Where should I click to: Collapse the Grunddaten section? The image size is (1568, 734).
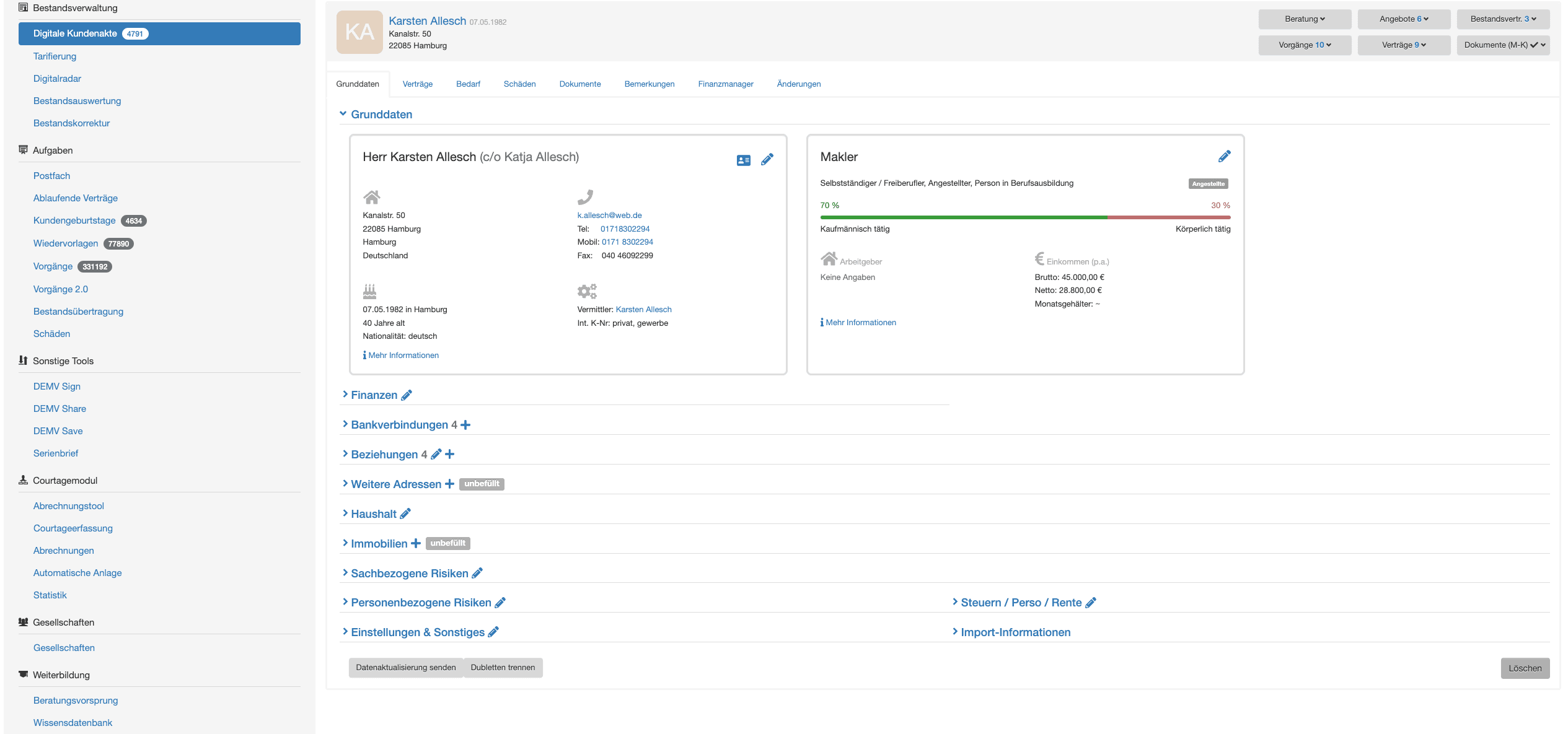click(376, 115)
